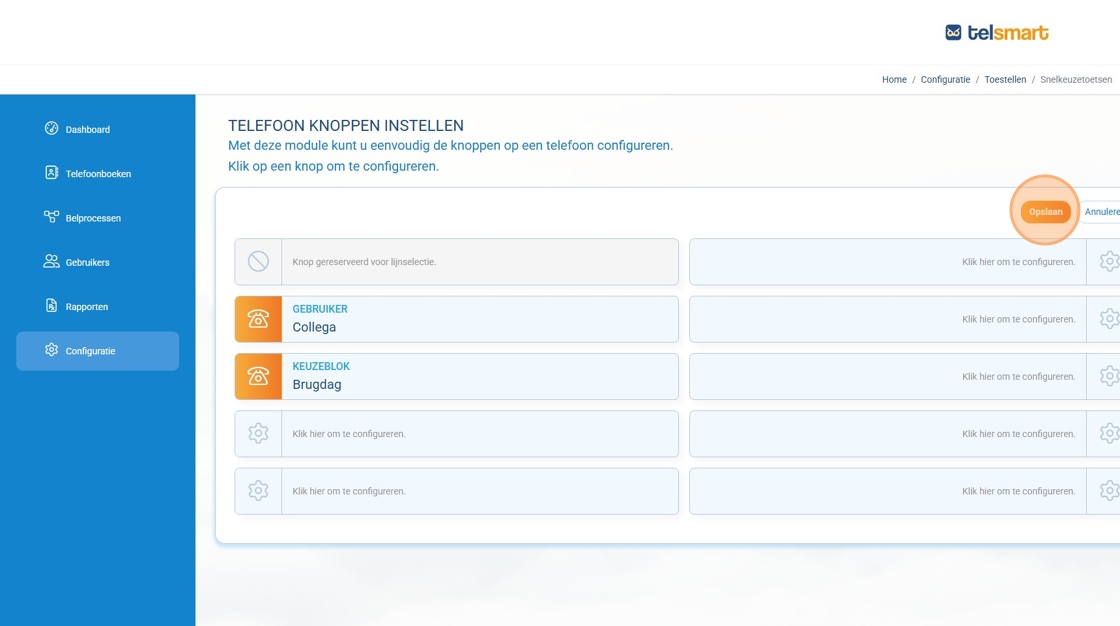Click the Dashboard gauge icon in sidebar
The height and width of the screenshot is (626, 1120).
click(52, 129)
